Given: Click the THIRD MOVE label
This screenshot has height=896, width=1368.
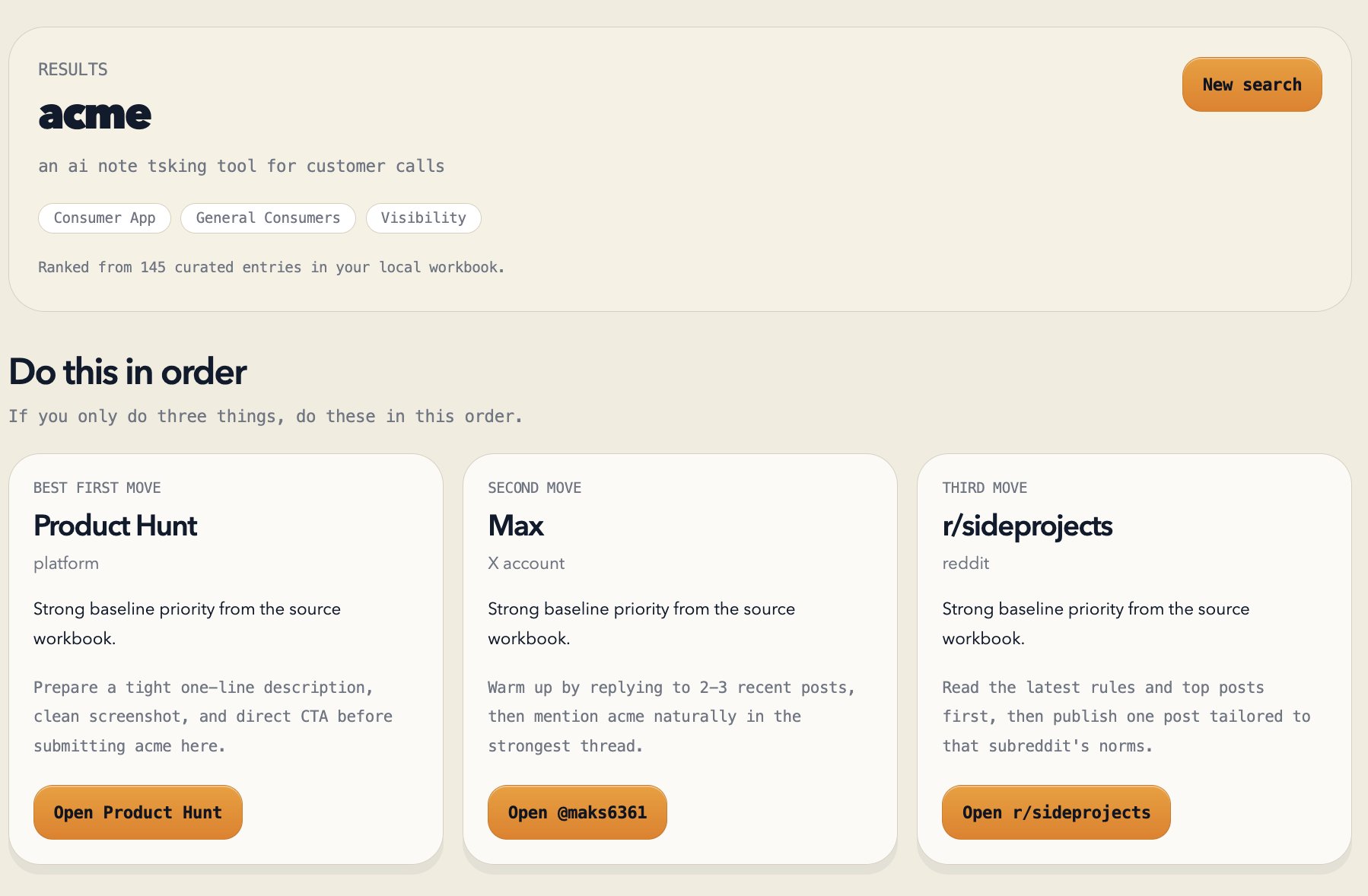Looking at the screenshot, I should coord(985,488).
